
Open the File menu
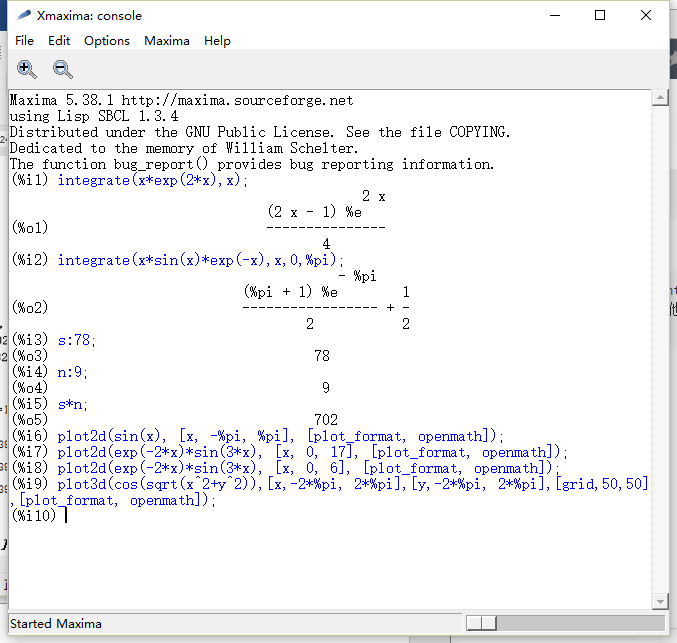click(24, 41)
